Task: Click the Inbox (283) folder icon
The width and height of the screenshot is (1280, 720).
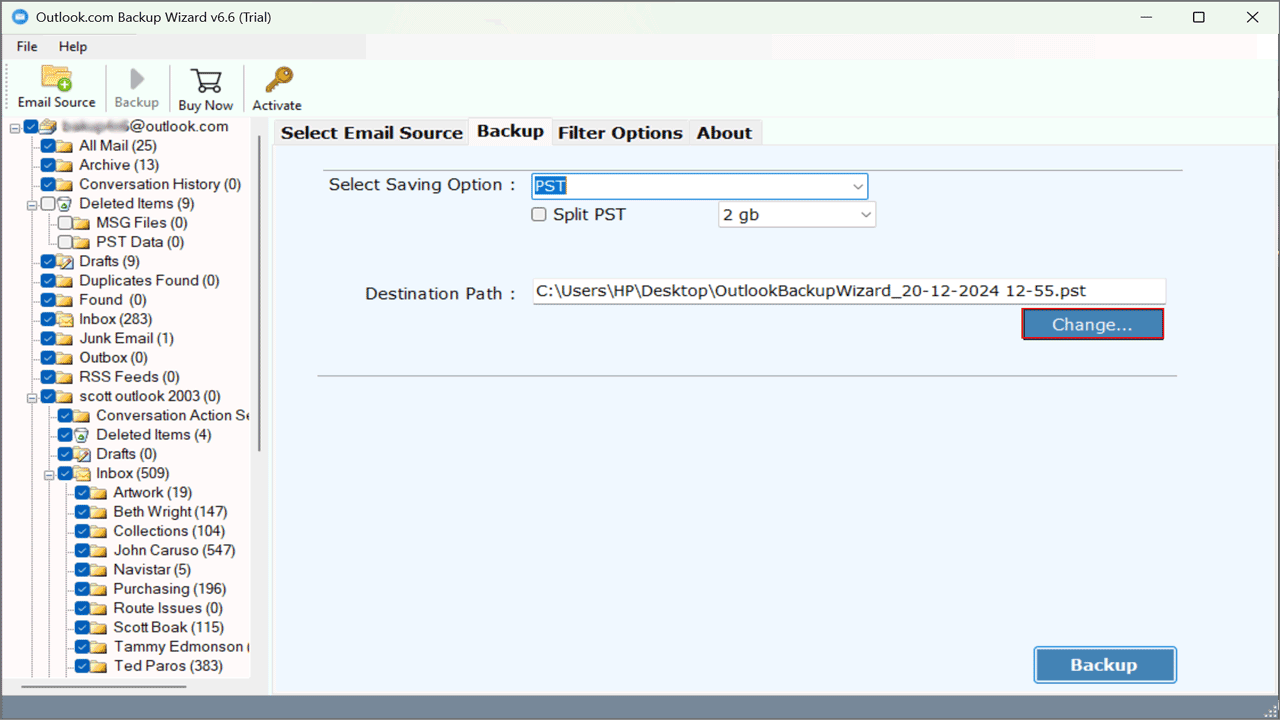Action: pos(65,320)
